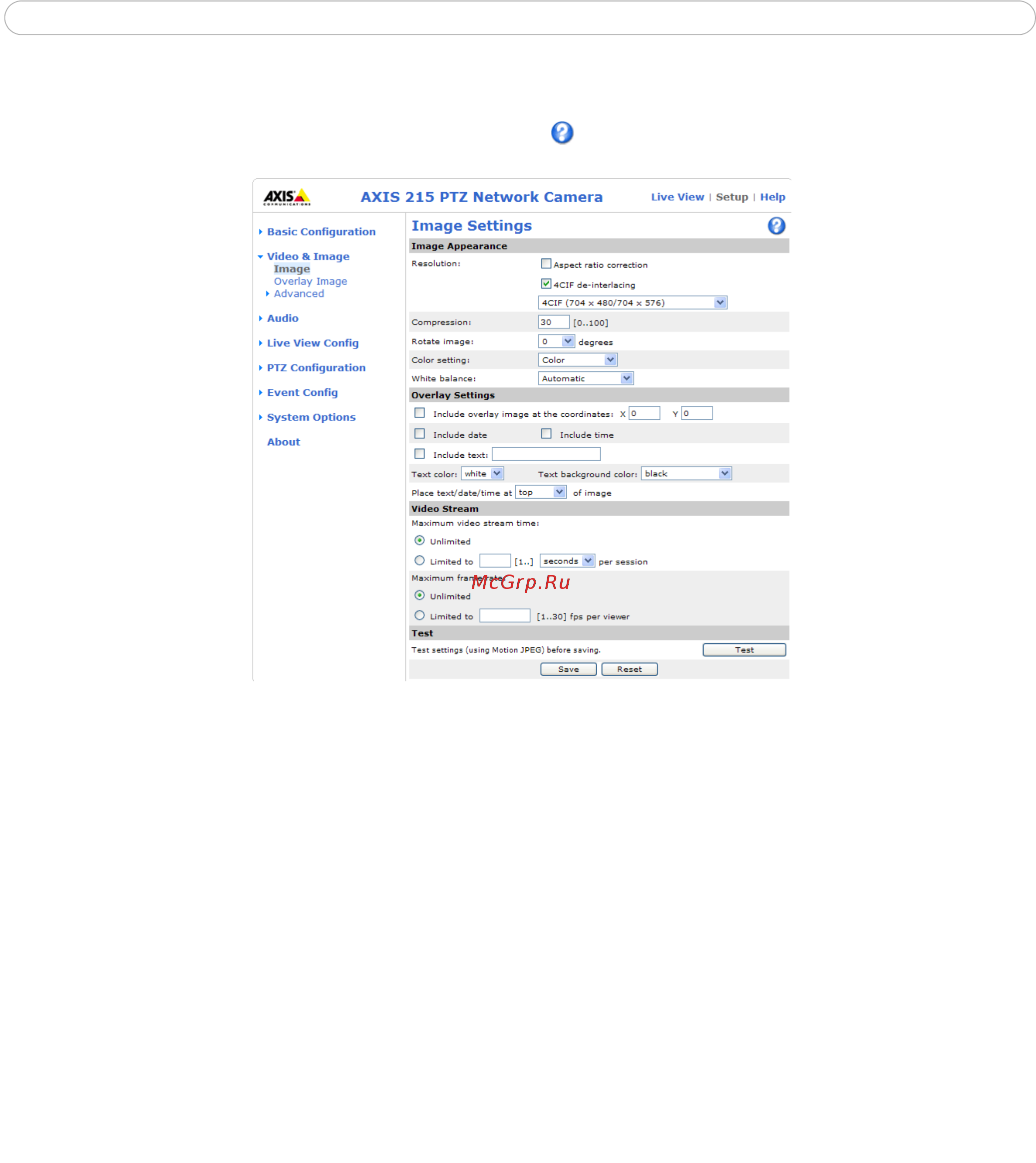This screenshot has width=1036, height=1163.
Task: Enable Aspect ratio correction checkbox
Action: [546, 264]
